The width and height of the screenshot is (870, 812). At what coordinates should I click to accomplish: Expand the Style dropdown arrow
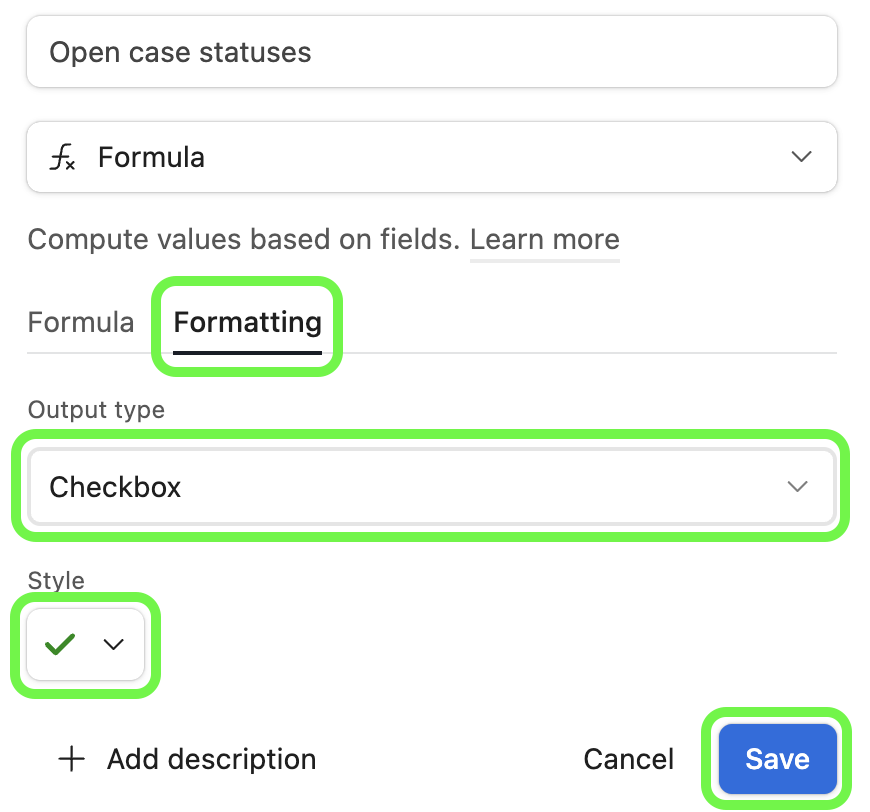(x=114, y=644)
